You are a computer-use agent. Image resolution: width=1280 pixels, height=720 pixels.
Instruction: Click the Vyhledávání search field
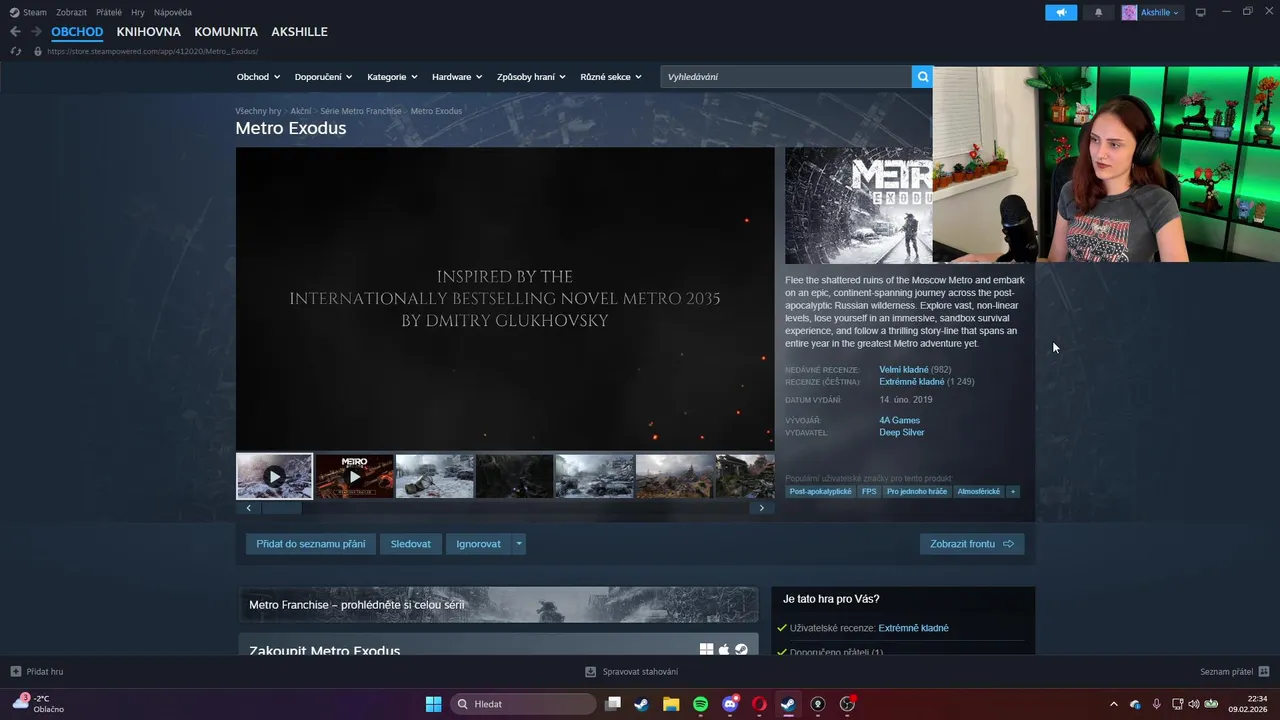click(x=786, y=77)
